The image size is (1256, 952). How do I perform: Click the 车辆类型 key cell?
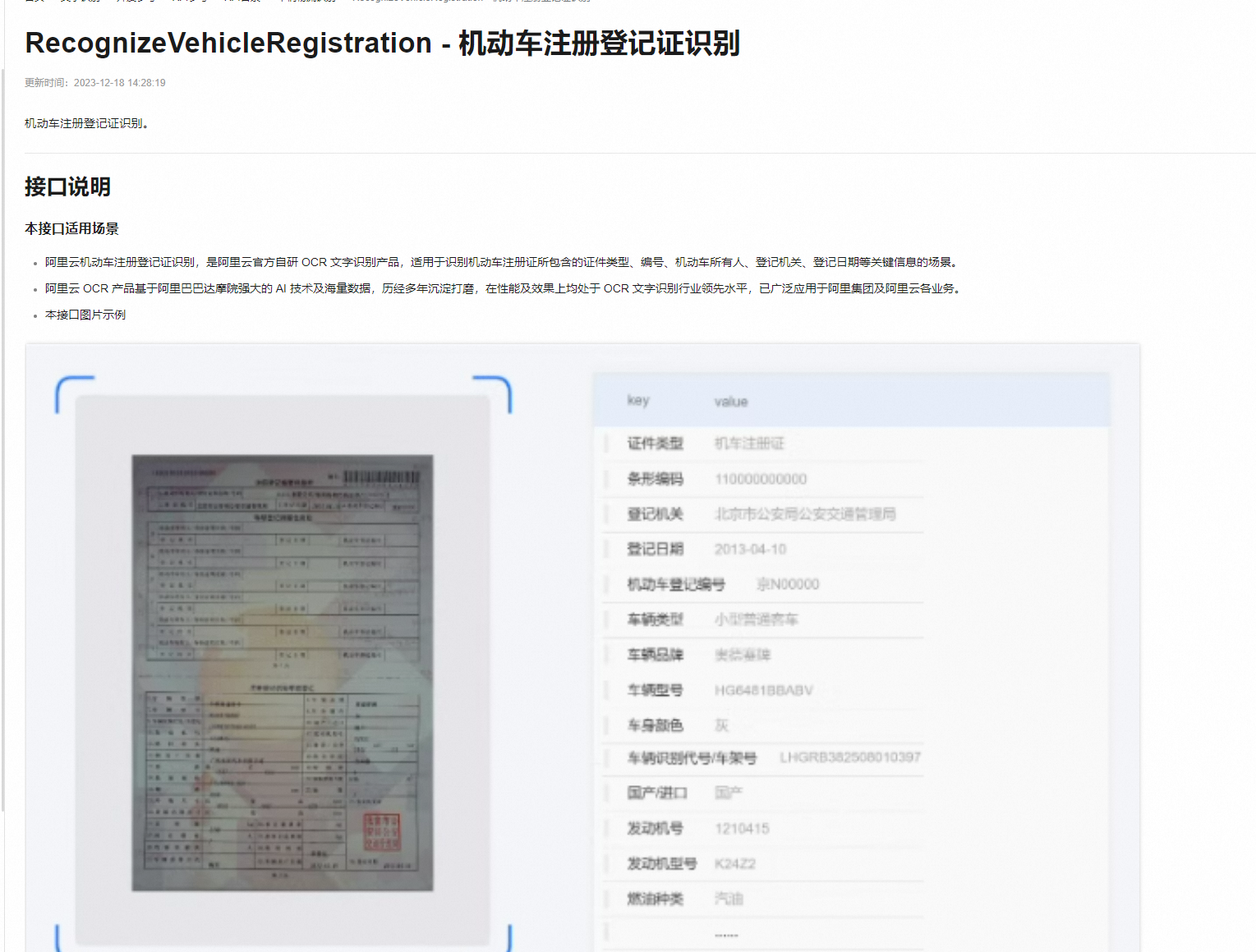(x=655, y=619)
